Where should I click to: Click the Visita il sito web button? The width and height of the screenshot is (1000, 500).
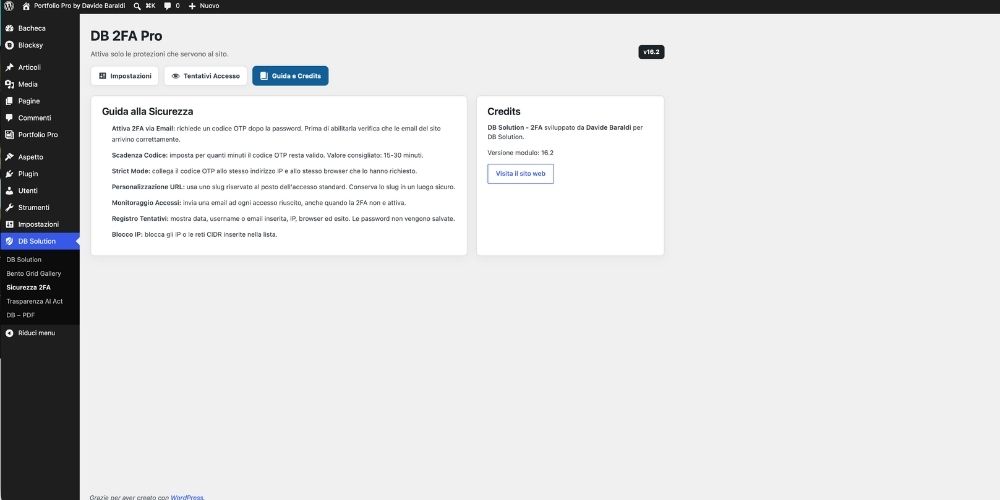click(x=520, y=174)
